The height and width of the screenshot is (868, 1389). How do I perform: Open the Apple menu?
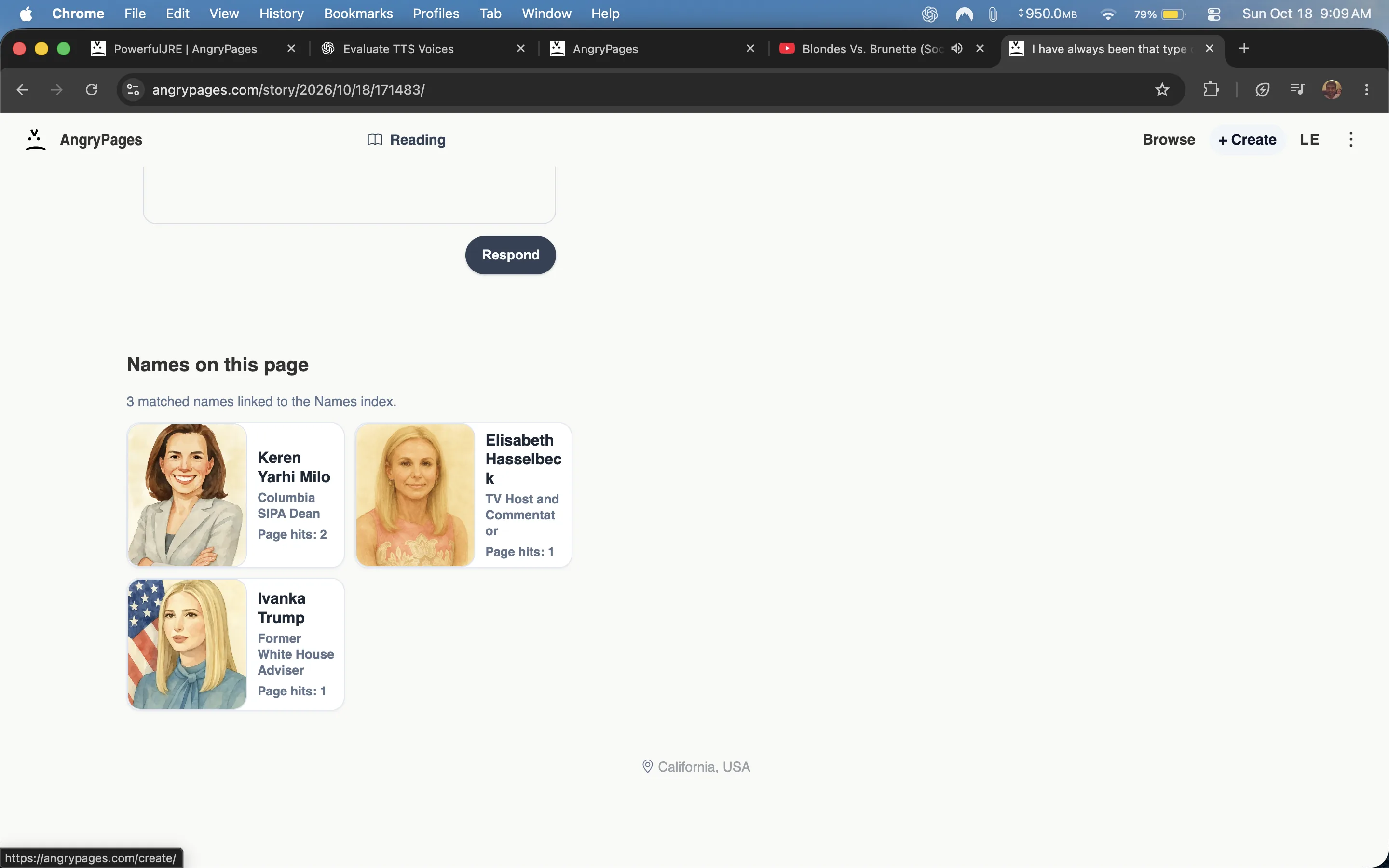[x=26, y=14]
